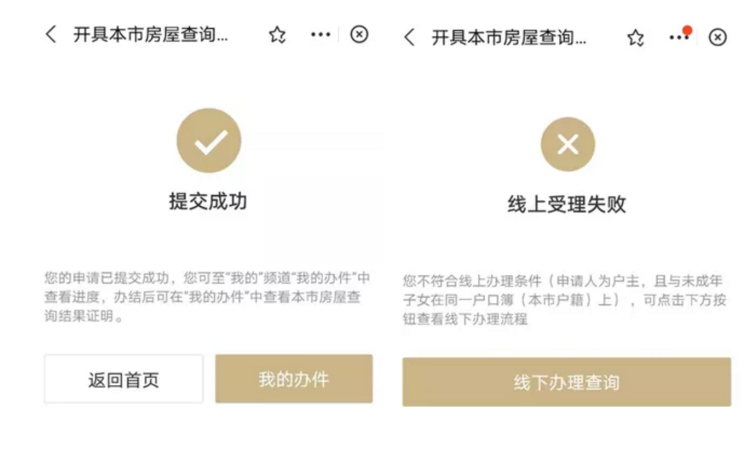
Task: Select the 提交成功 heading text
Action: click(x=208, y=201)
